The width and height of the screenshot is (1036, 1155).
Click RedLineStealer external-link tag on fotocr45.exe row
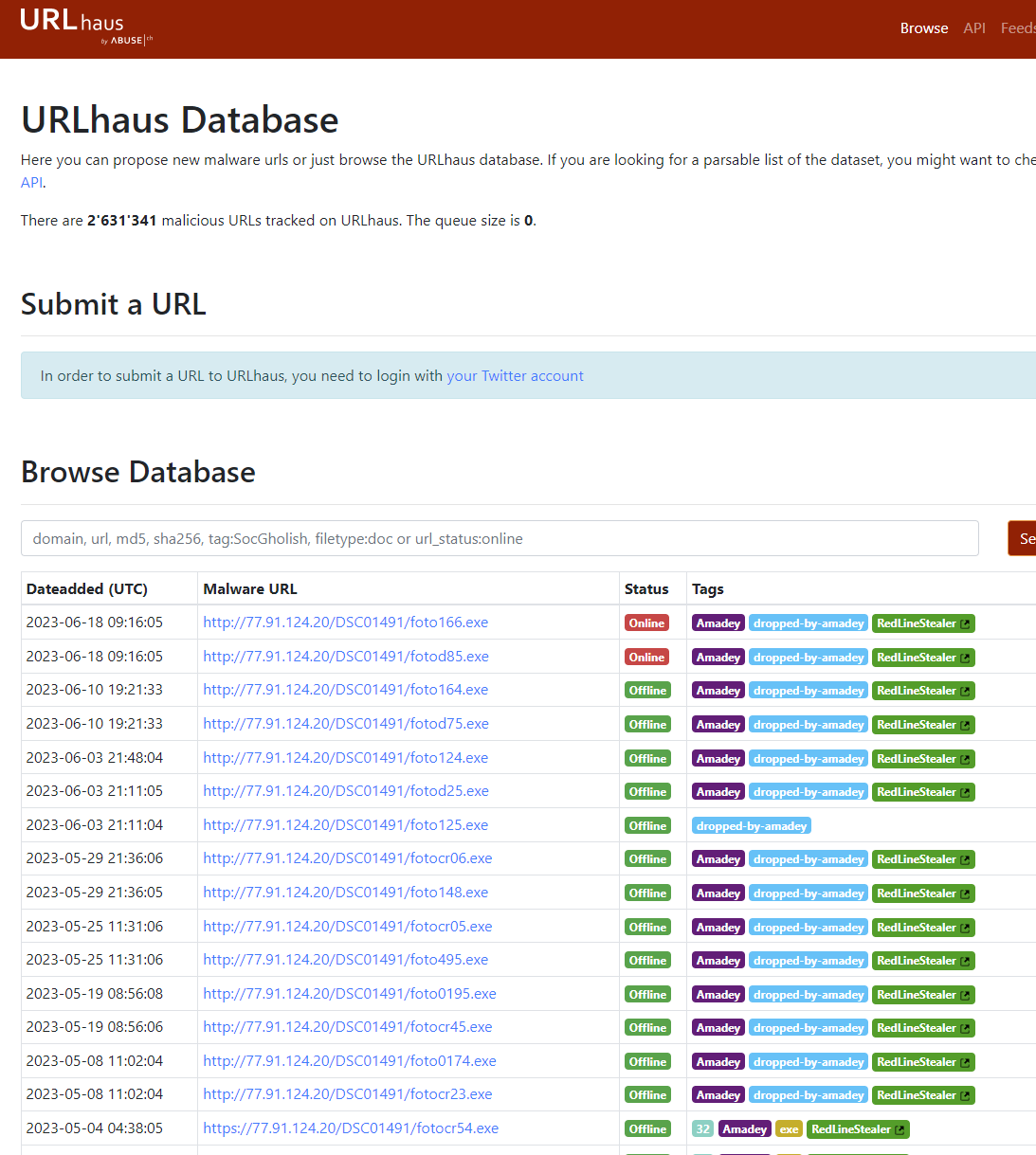[x=923, y=1028]
